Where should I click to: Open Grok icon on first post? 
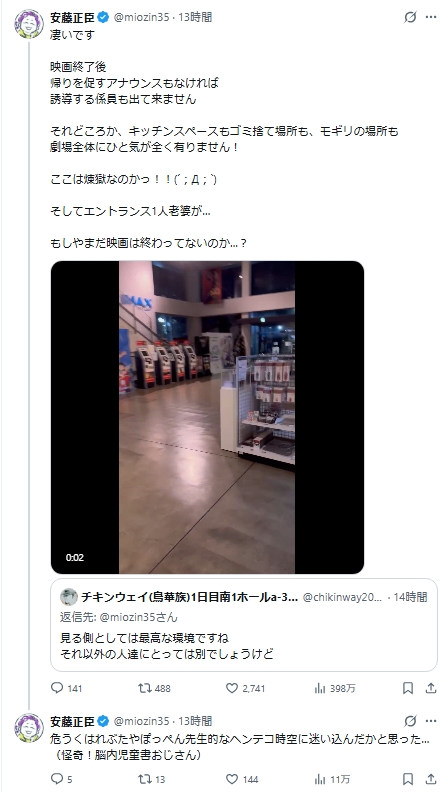[x=410, y=17]
